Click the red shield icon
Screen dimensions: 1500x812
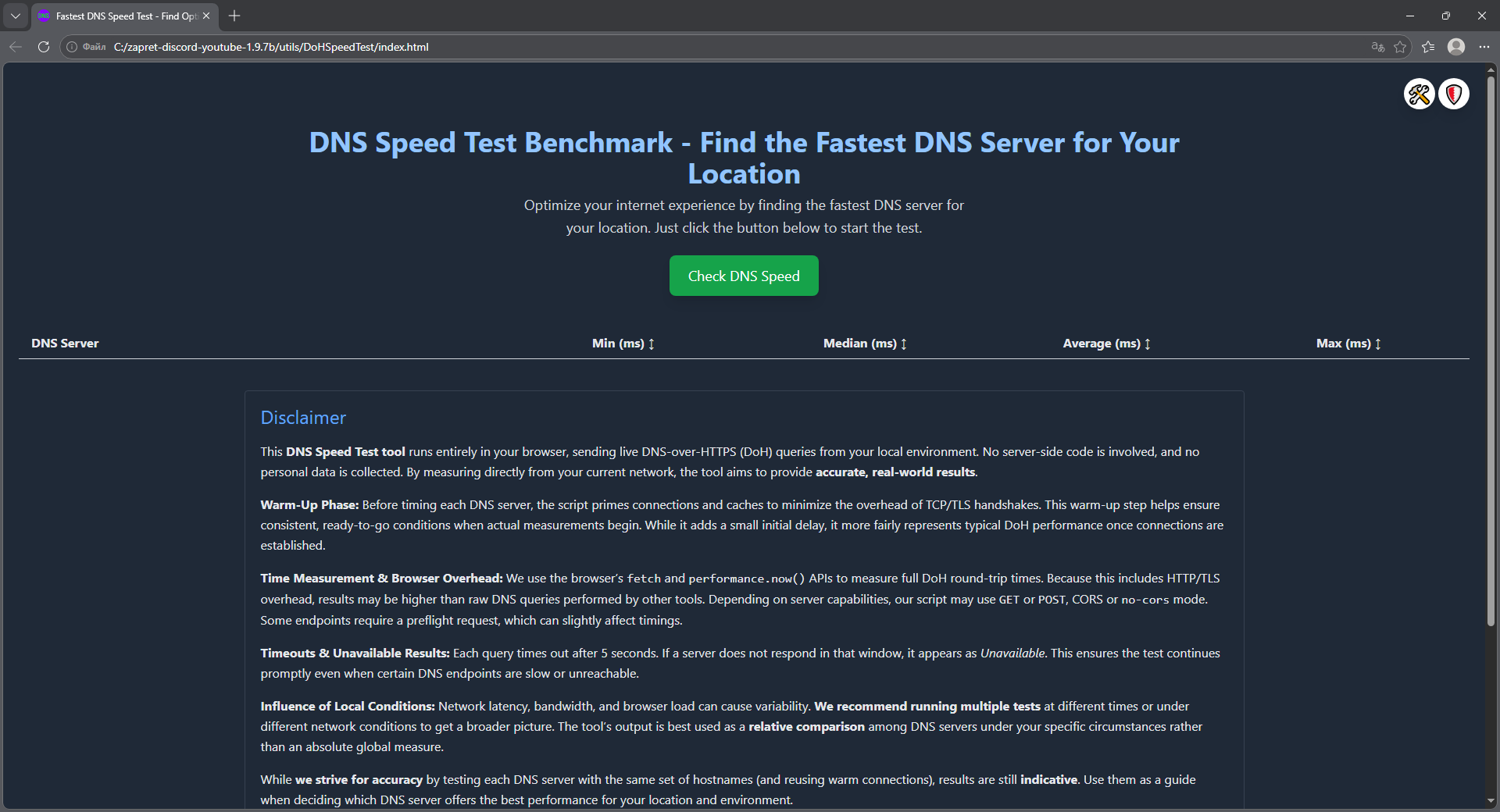click(x=1454, y=94)
